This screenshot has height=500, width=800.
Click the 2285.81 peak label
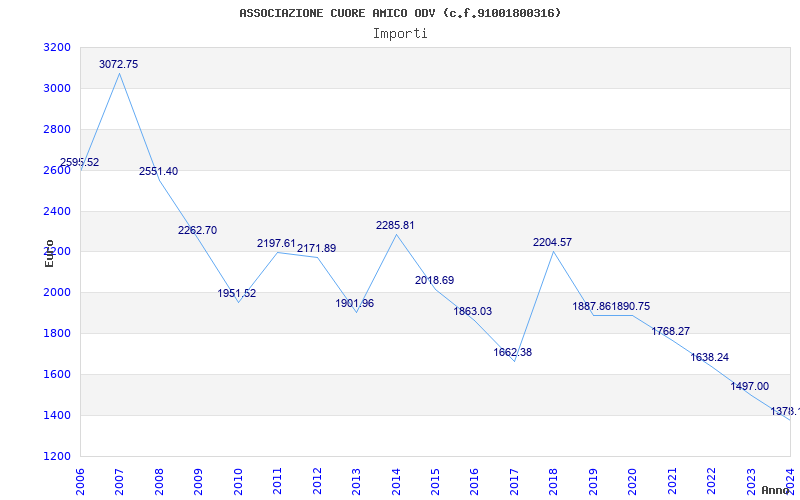click(395, 226)
